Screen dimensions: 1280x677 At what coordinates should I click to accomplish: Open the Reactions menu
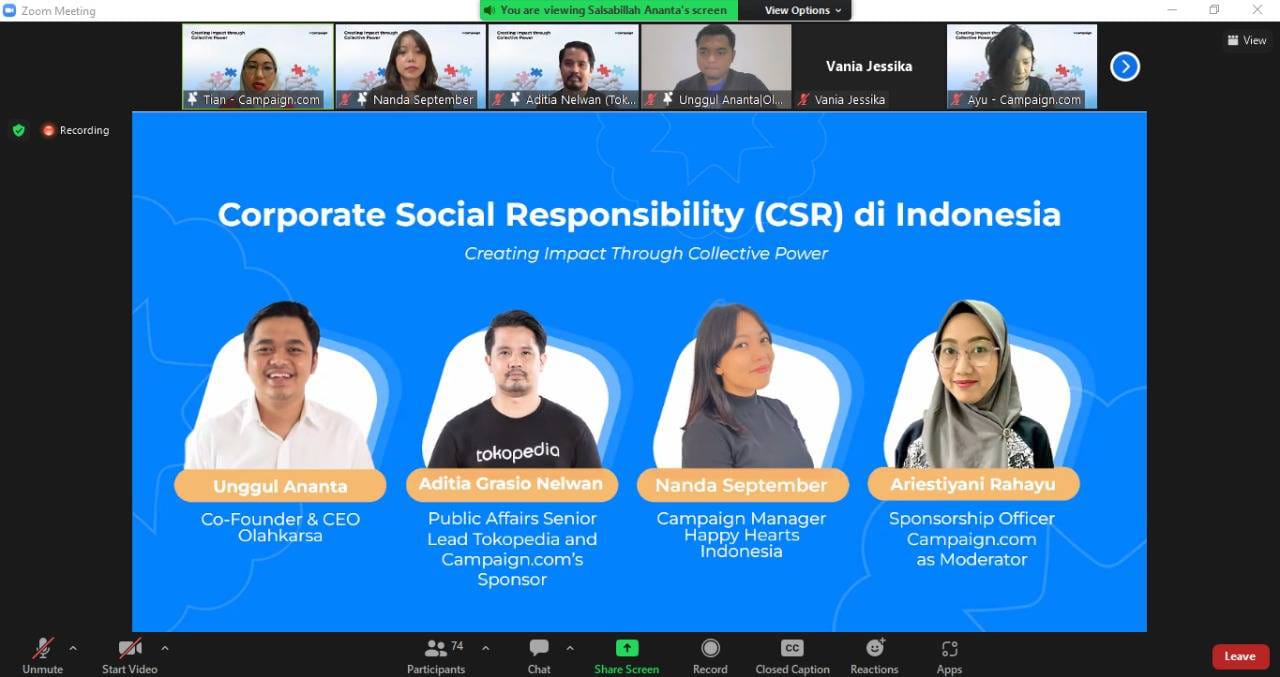click(874, 655)
